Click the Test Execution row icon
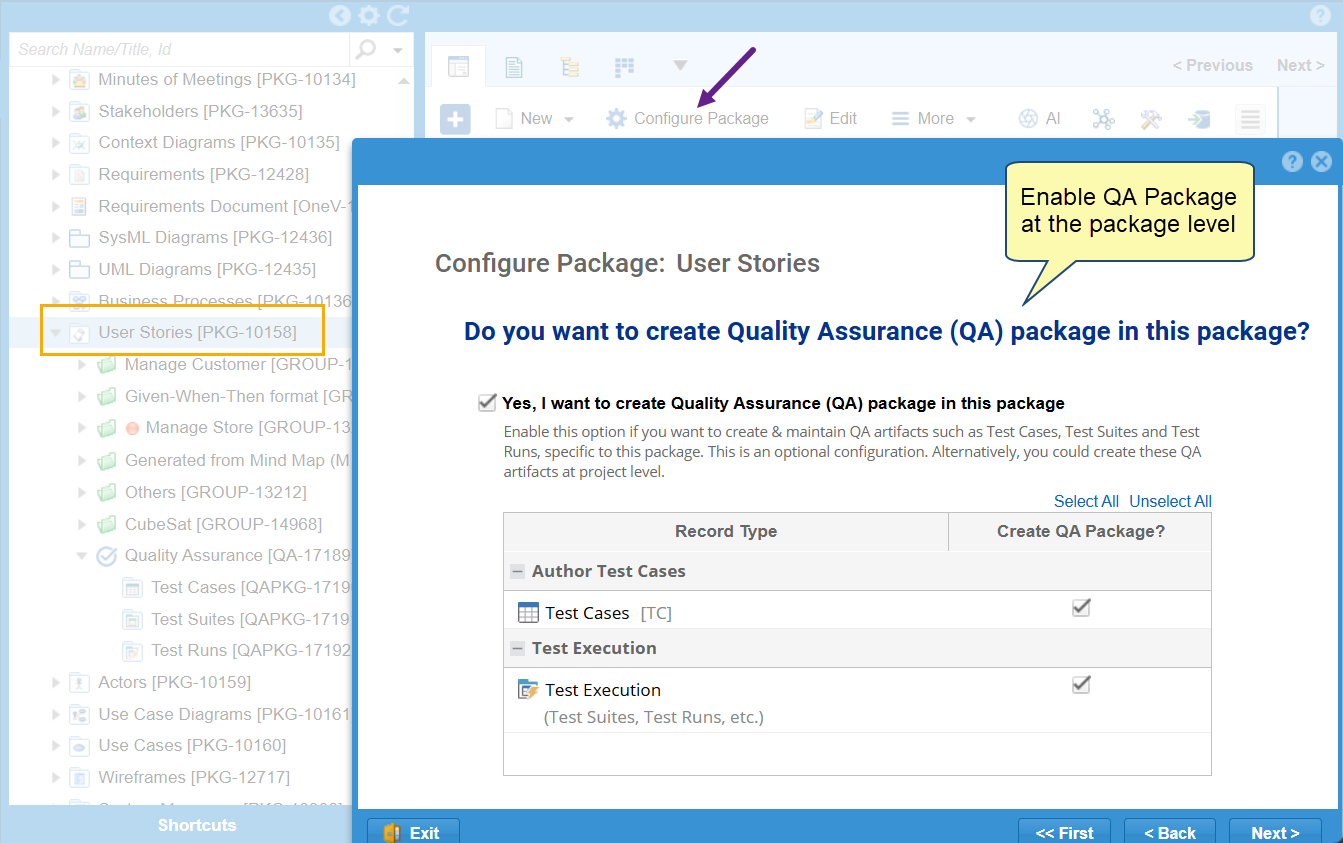Viewport: 1343px width, 843px height. click(x=528, y=689)
